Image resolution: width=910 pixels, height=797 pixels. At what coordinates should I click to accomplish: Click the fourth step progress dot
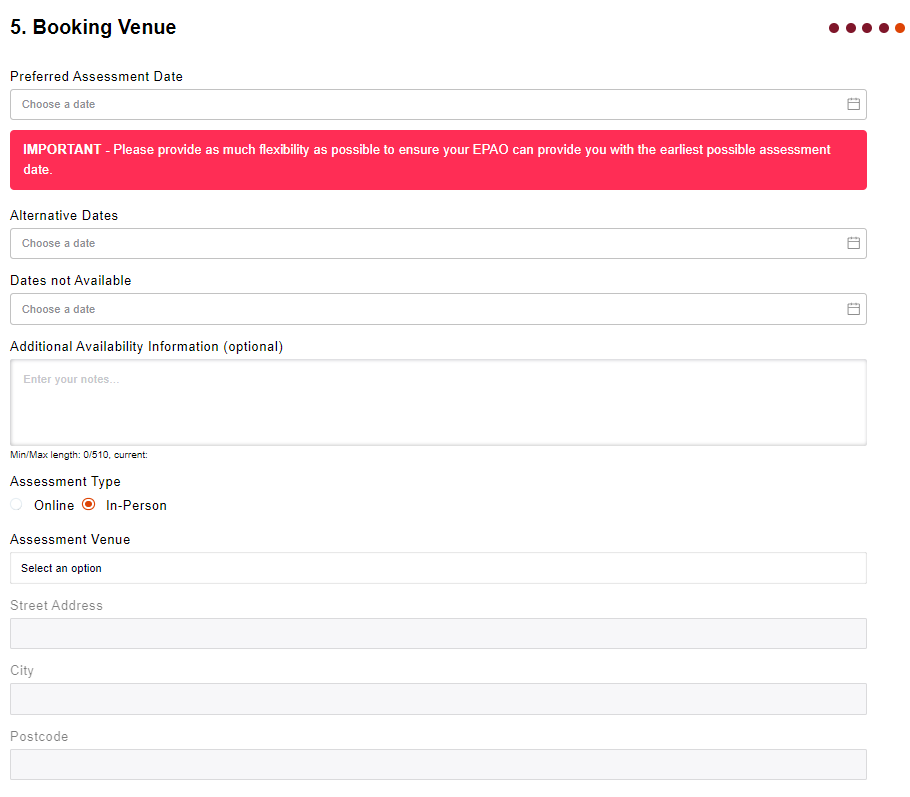click(x=884, y=28)
